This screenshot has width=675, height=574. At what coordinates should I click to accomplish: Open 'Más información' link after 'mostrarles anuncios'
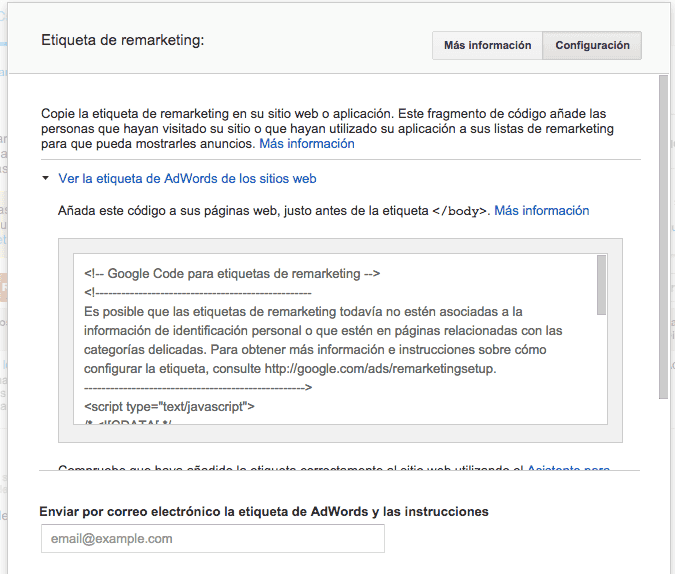[307, 143]
